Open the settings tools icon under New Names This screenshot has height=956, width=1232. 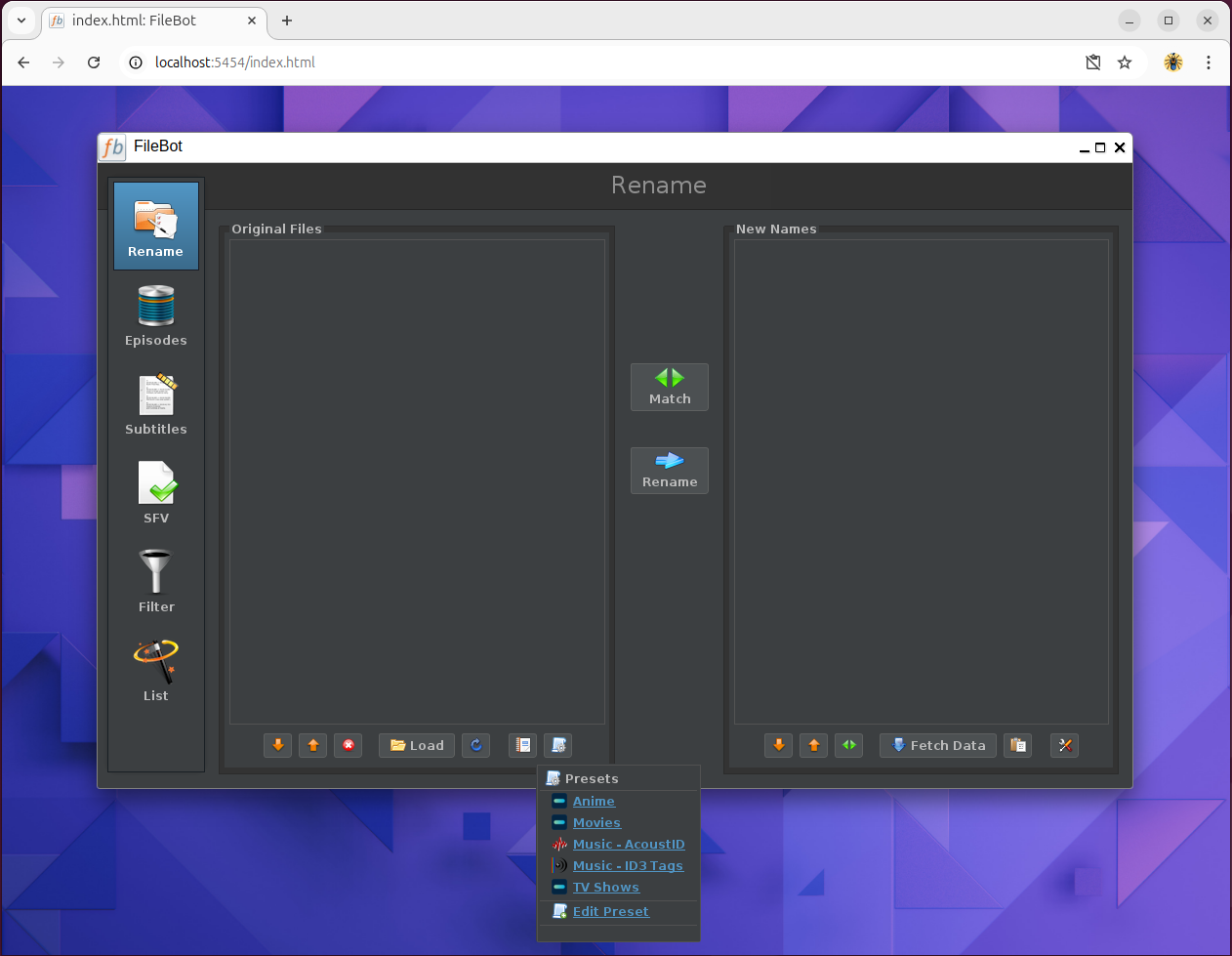pos(1065,745)
